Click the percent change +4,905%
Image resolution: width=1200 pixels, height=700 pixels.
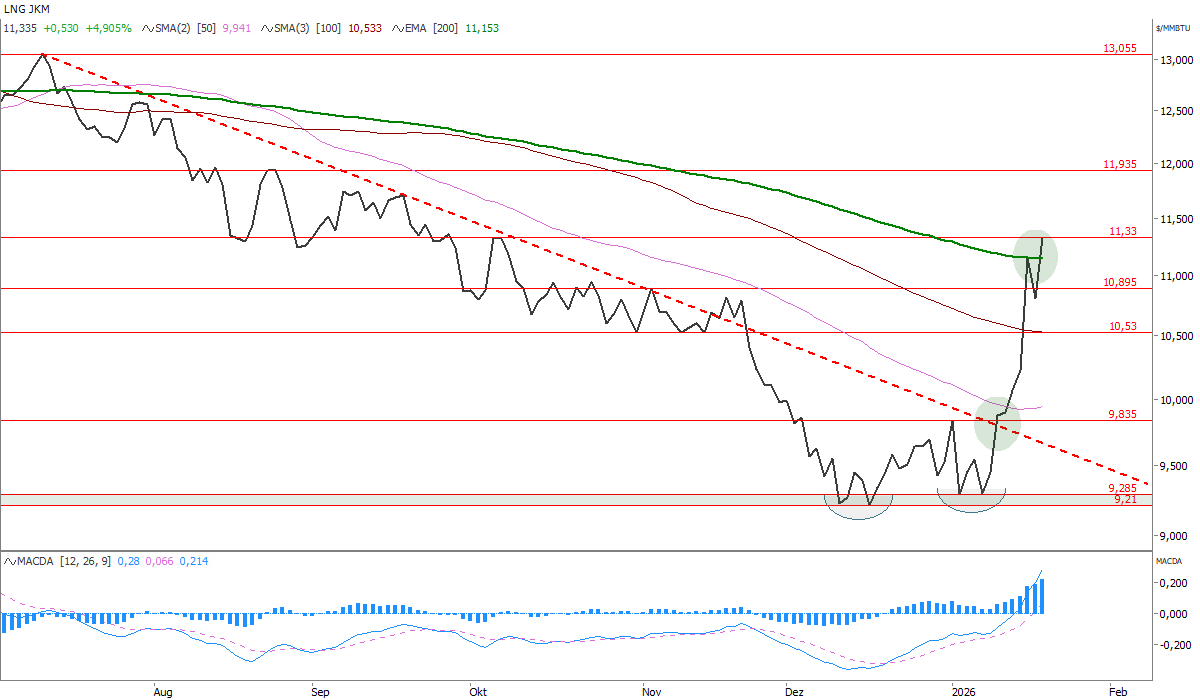108,28
